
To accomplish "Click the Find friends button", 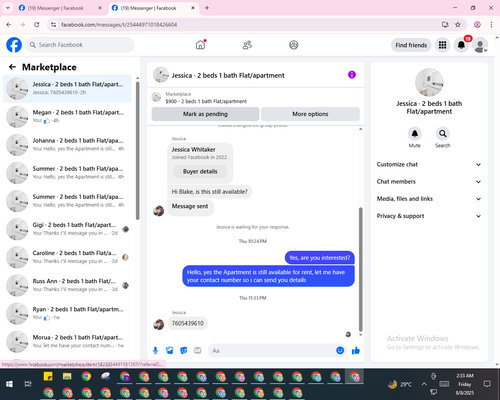I will click(x=411, y=45).
